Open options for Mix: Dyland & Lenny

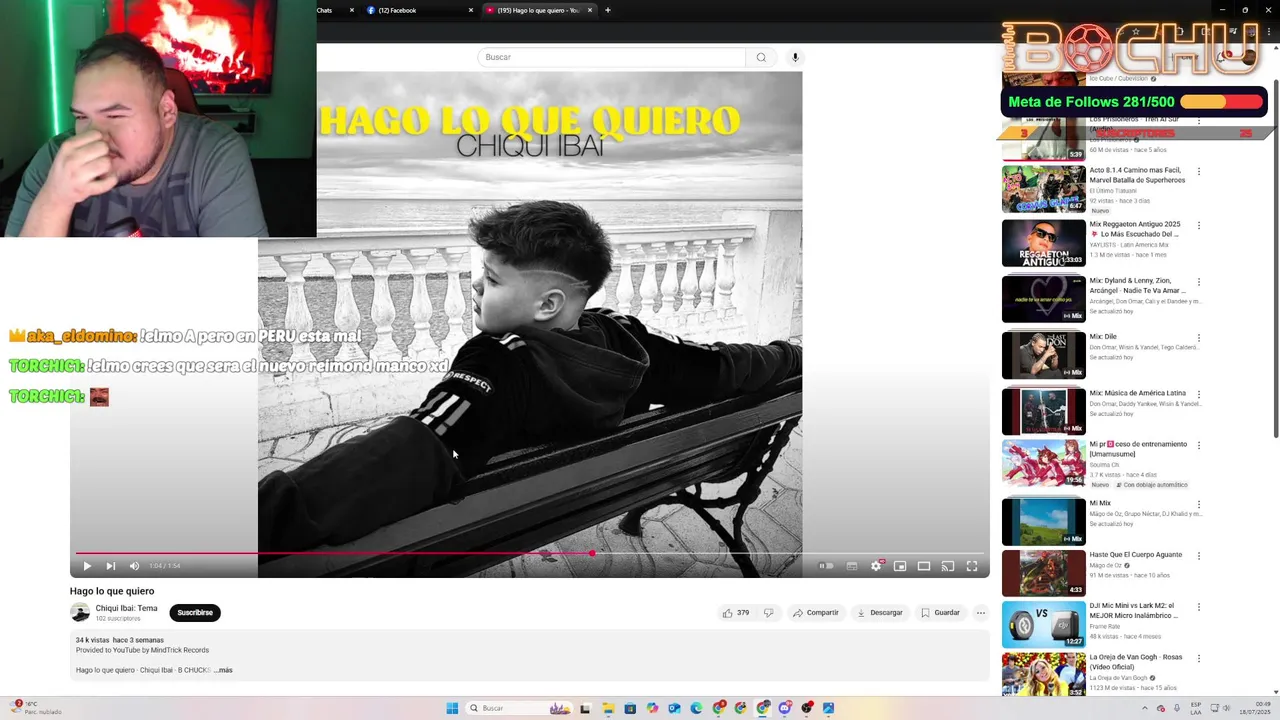[1199, 281]
